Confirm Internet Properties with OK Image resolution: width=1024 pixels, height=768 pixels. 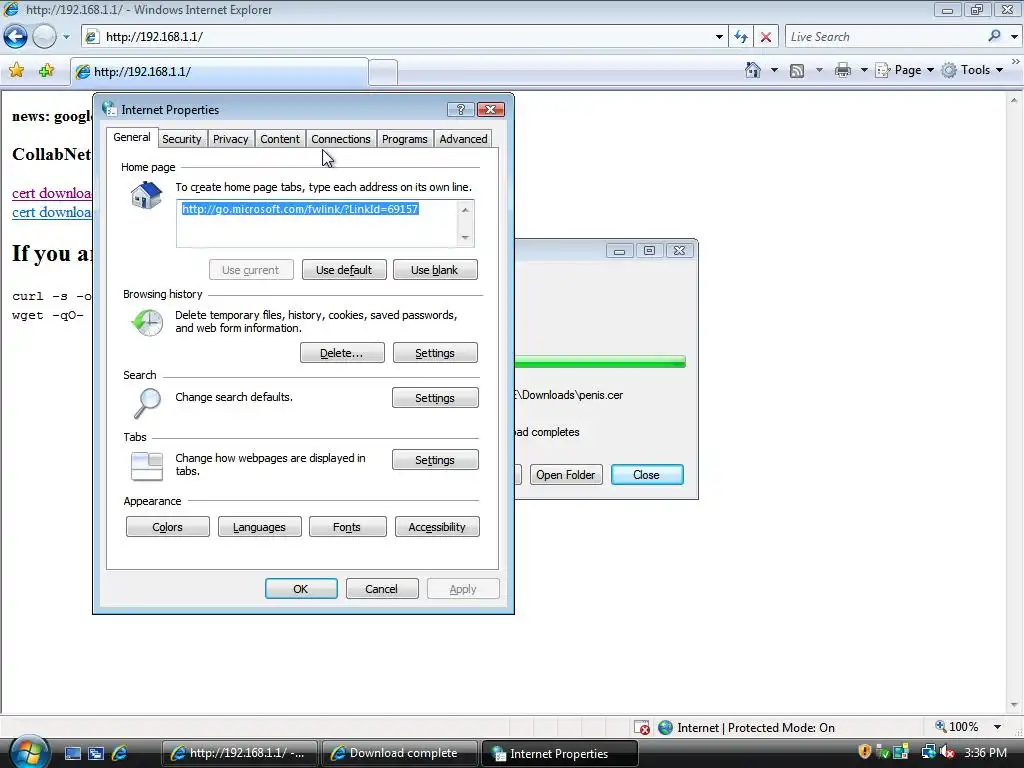[301, 589]
